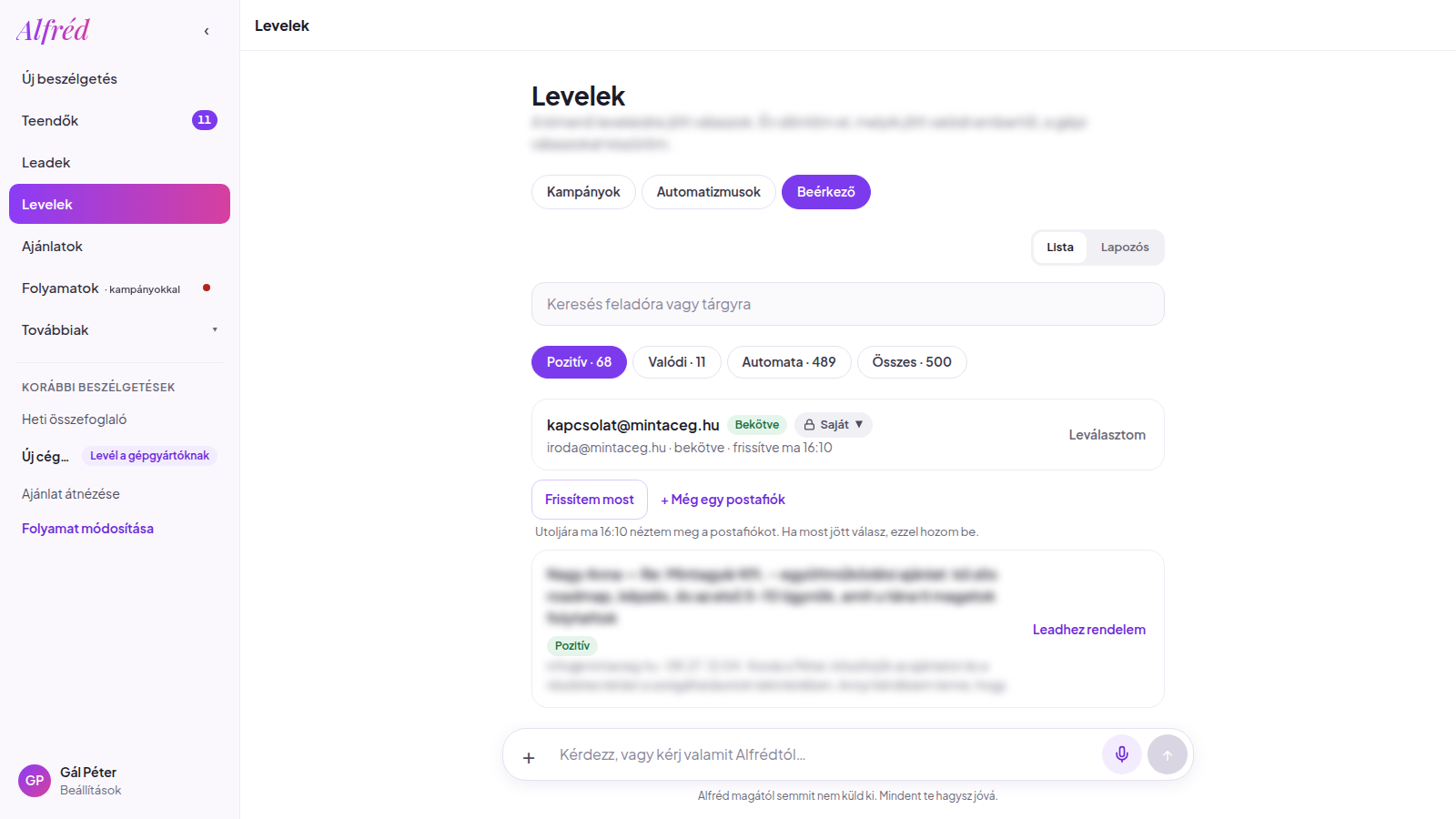
Task: Open the Új cég... conversation
Action: pyautogui.click(x=45, y=456)
